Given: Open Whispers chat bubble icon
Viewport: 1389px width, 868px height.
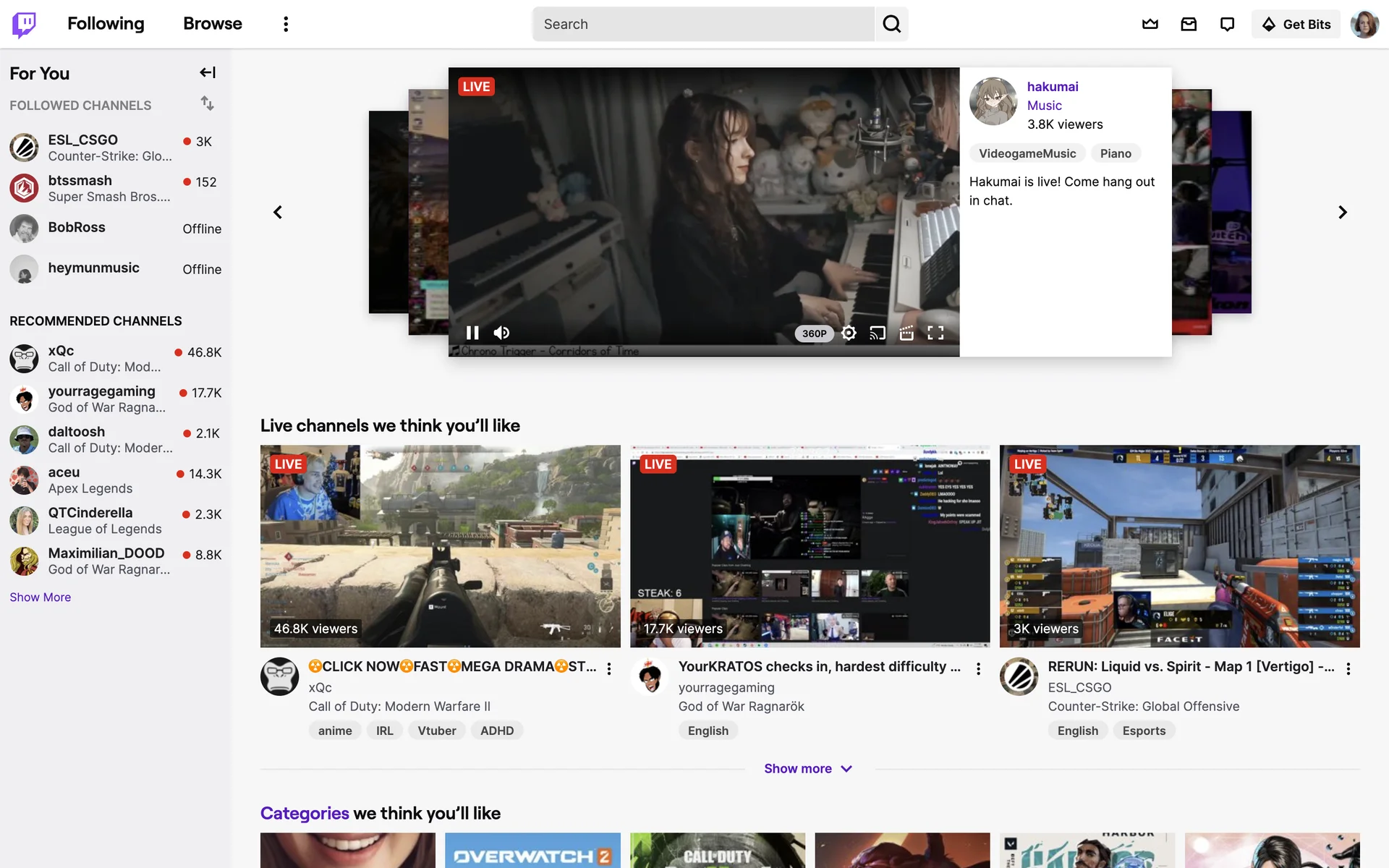Looking at the screenshot, I should [x=1227, y=24].
